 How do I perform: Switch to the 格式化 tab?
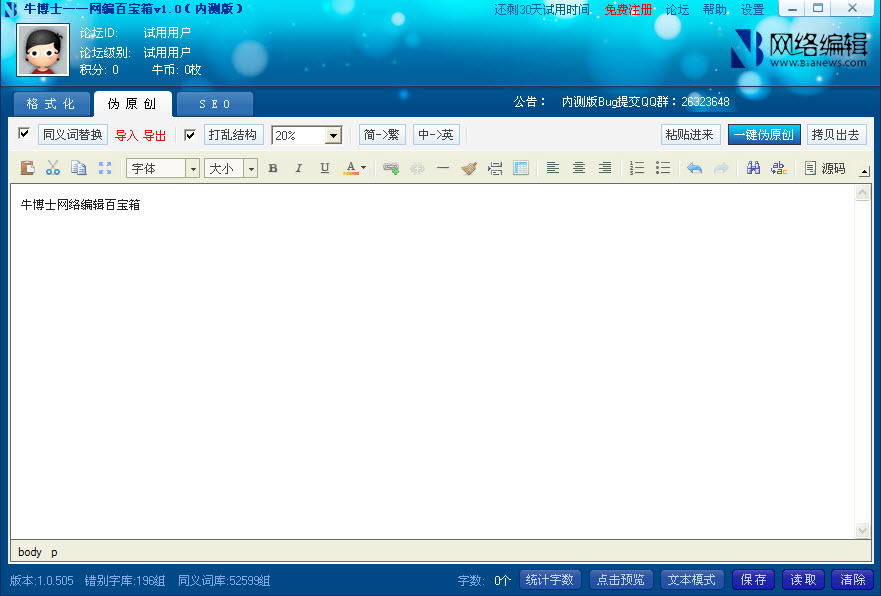pyautogui.click(x=51, y=104)
